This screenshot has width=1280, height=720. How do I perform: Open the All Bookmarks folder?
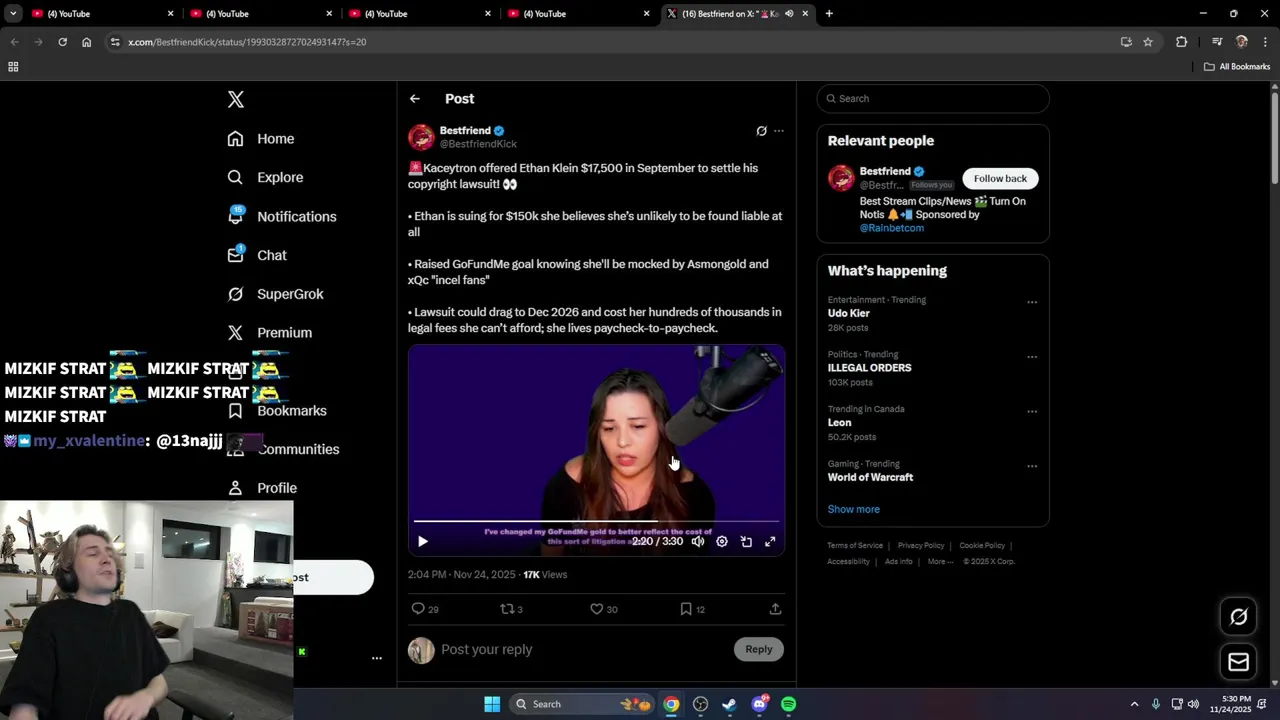pyautogui.click(x=1237, y=67)
